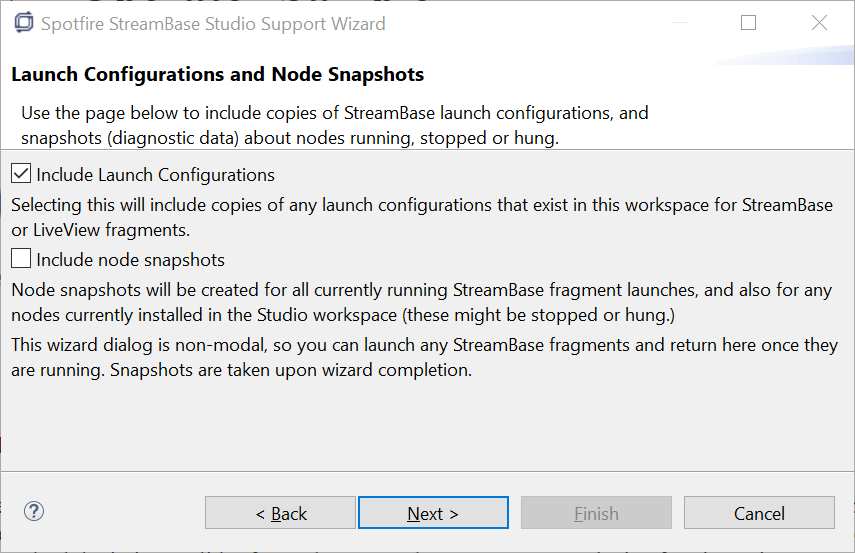
Task: Open help with the question mark icon
Action: (34, 512)
